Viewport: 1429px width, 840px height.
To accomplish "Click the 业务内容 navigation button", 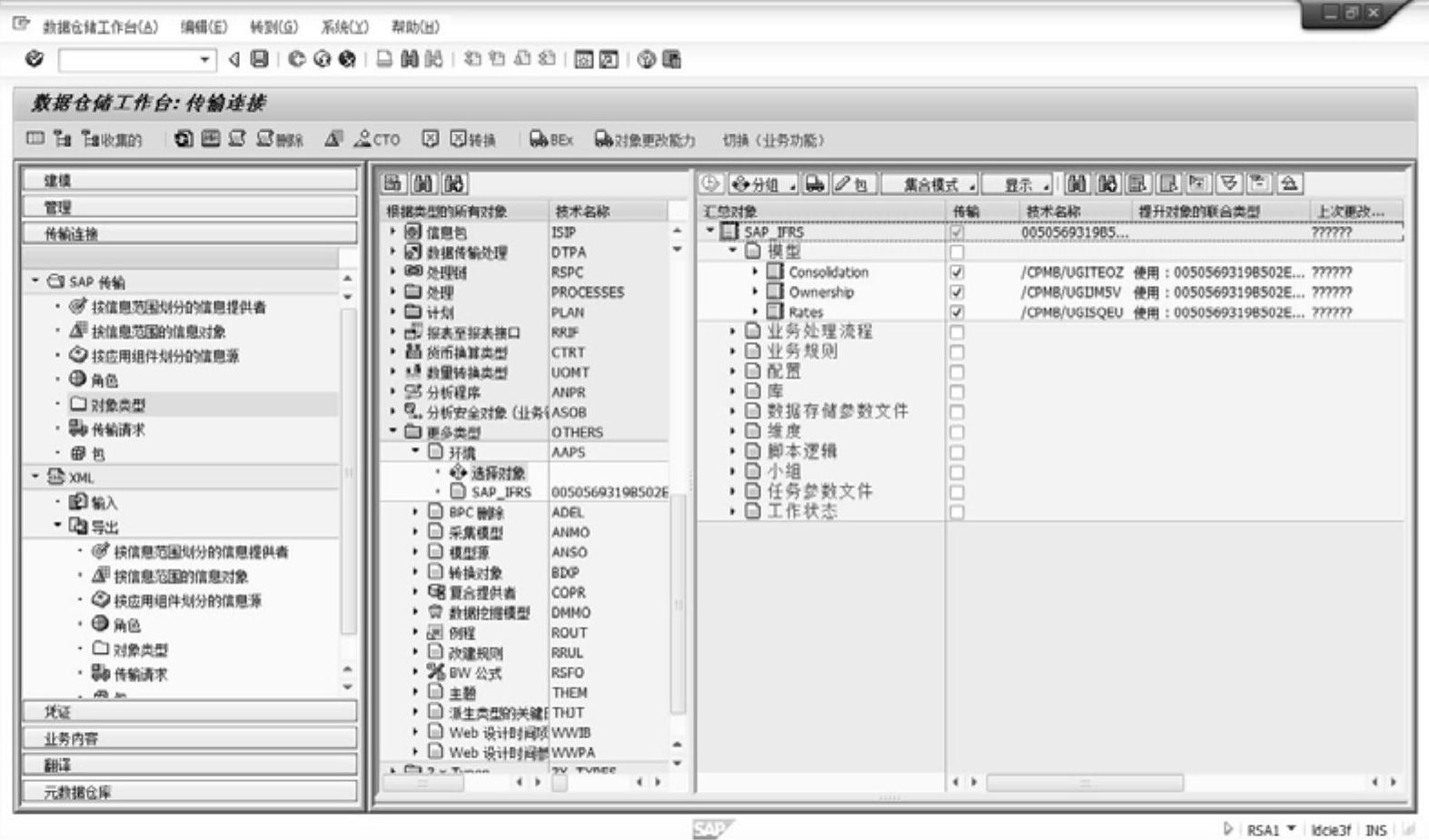I will (190, 737).
